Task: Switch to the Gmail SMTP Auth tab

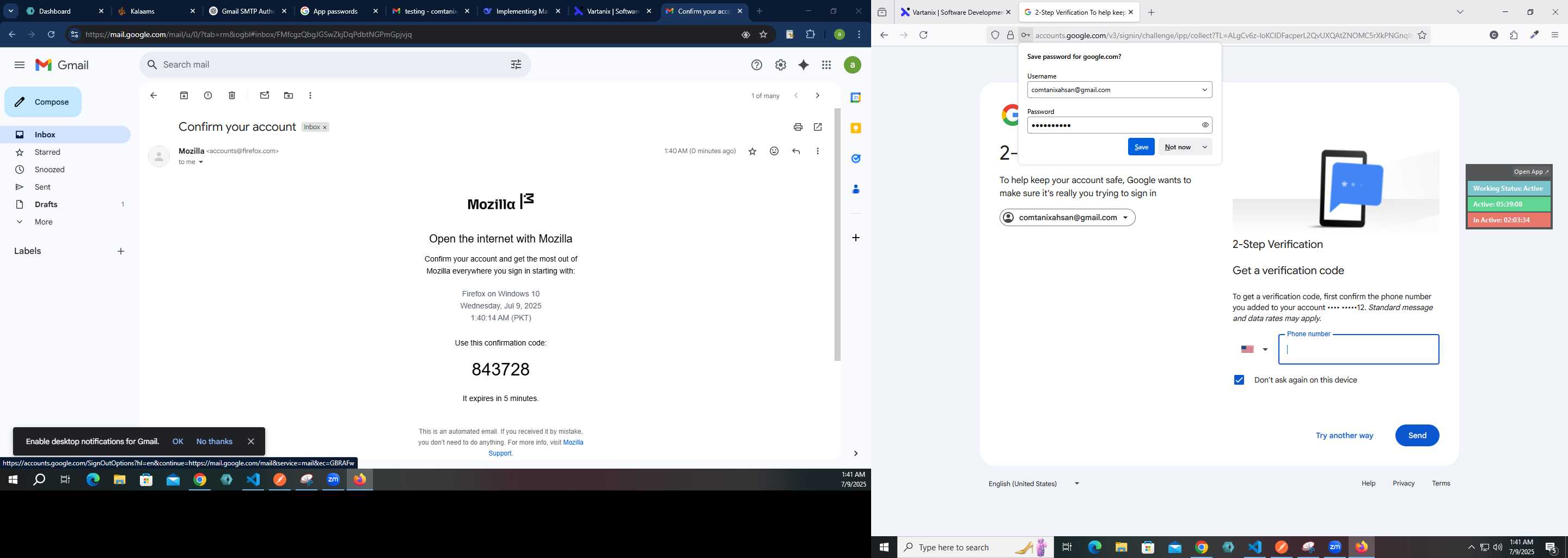Action: [x=248, y=11]
